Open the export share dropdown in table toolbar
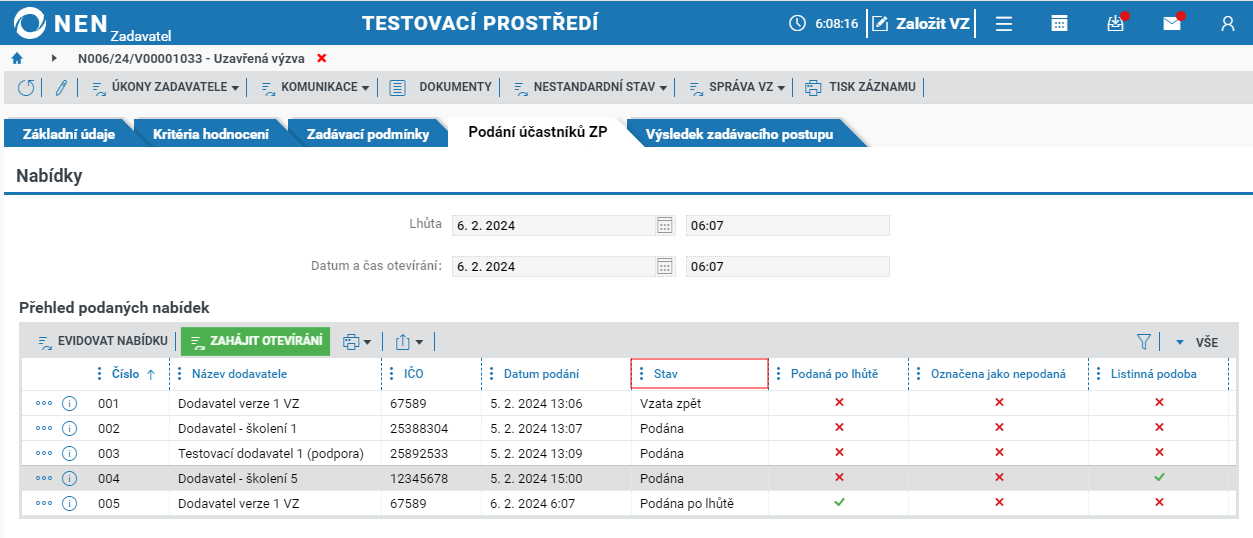 [409, 342]
